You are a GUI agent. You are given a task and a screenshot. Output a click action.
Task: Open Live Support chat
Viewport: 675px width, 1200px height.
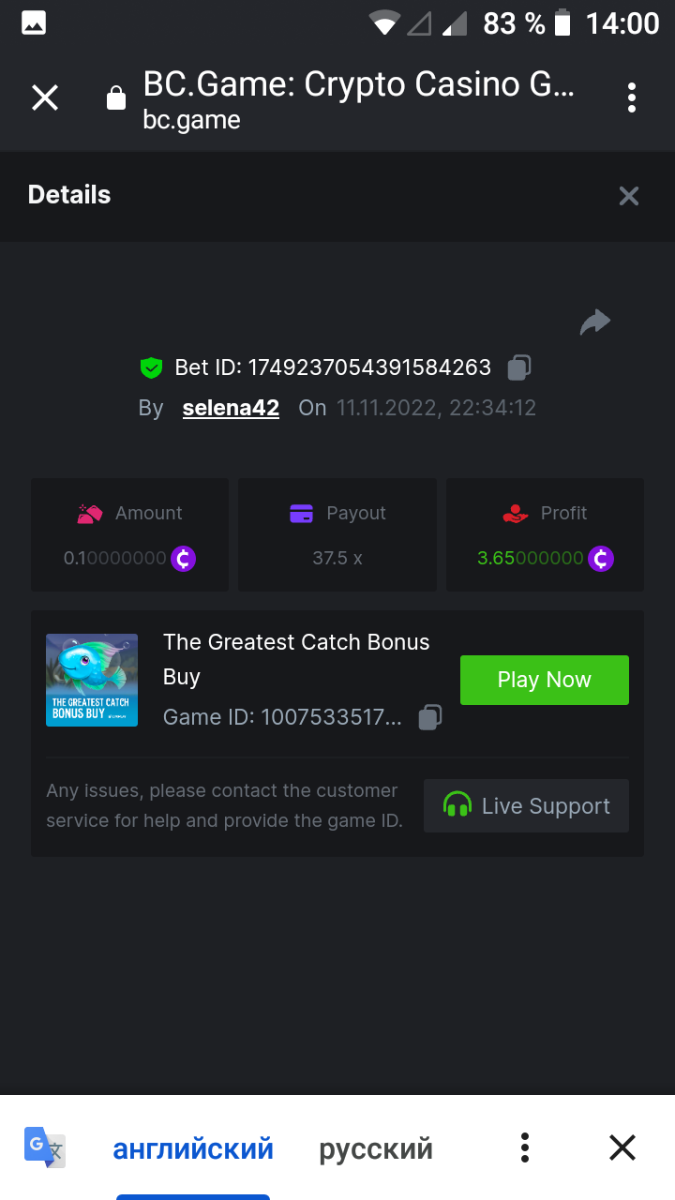(526, 806)
